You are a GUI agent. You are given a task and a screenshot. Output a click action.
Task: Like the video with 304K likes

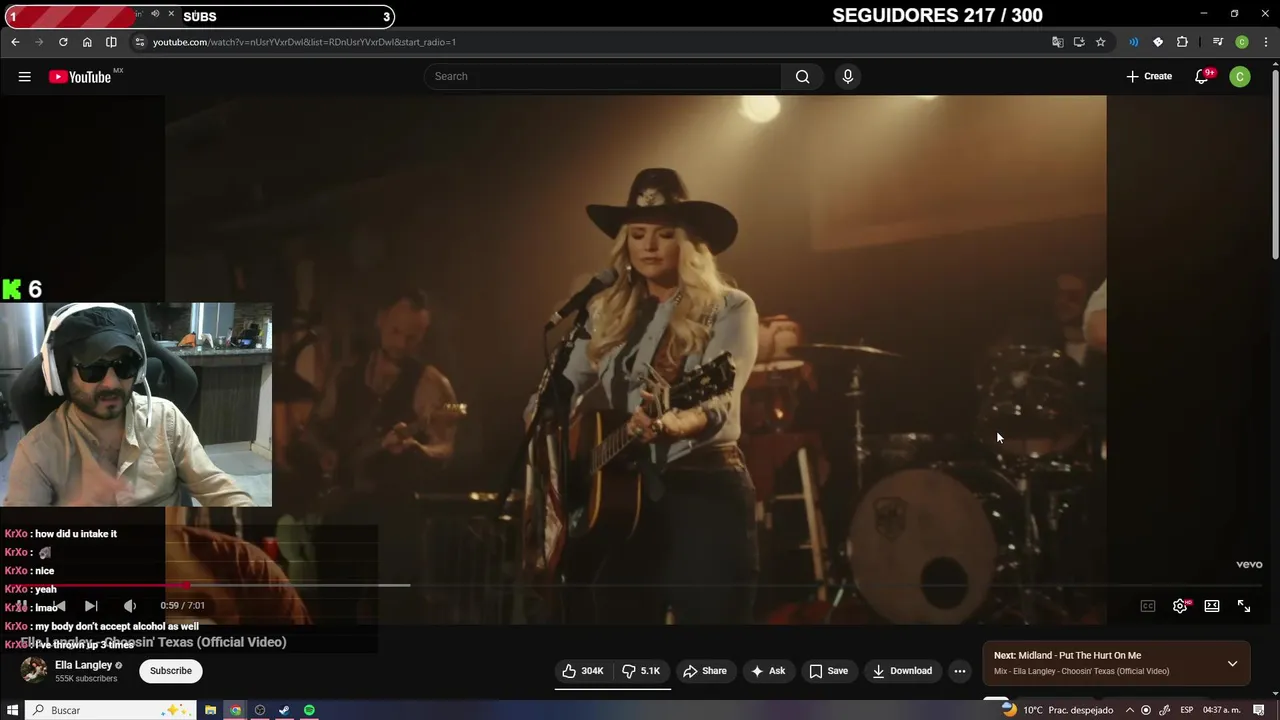pos(582,671)
